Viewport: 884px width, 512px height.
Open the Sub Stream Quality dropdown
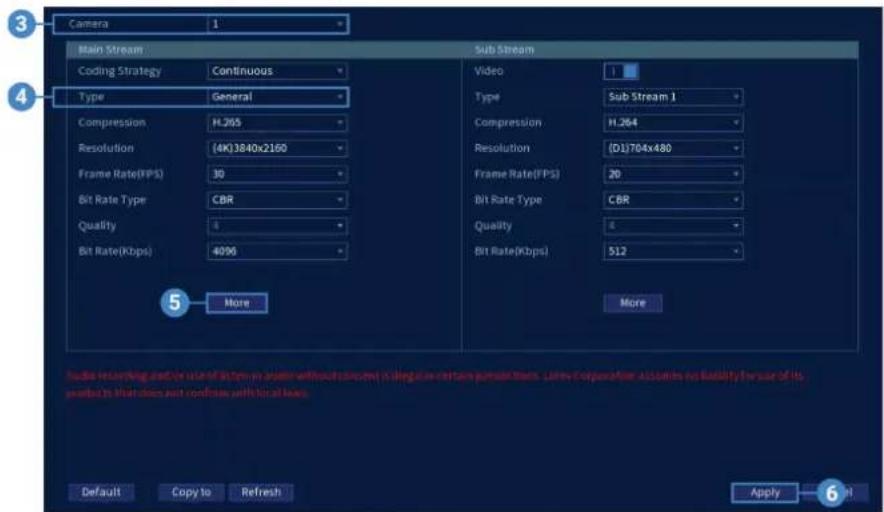673,226
